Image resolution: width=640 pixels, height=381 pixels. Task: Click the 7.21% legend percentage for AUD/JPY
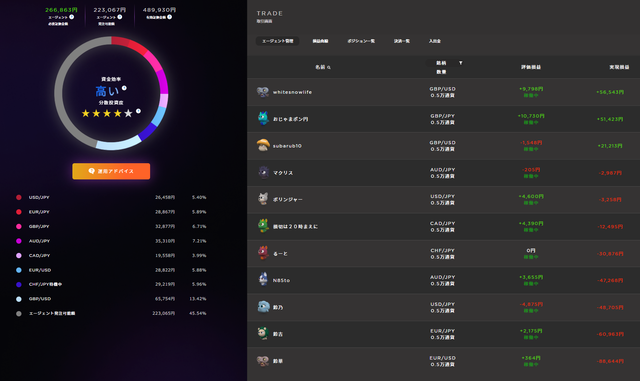[199, 241]
